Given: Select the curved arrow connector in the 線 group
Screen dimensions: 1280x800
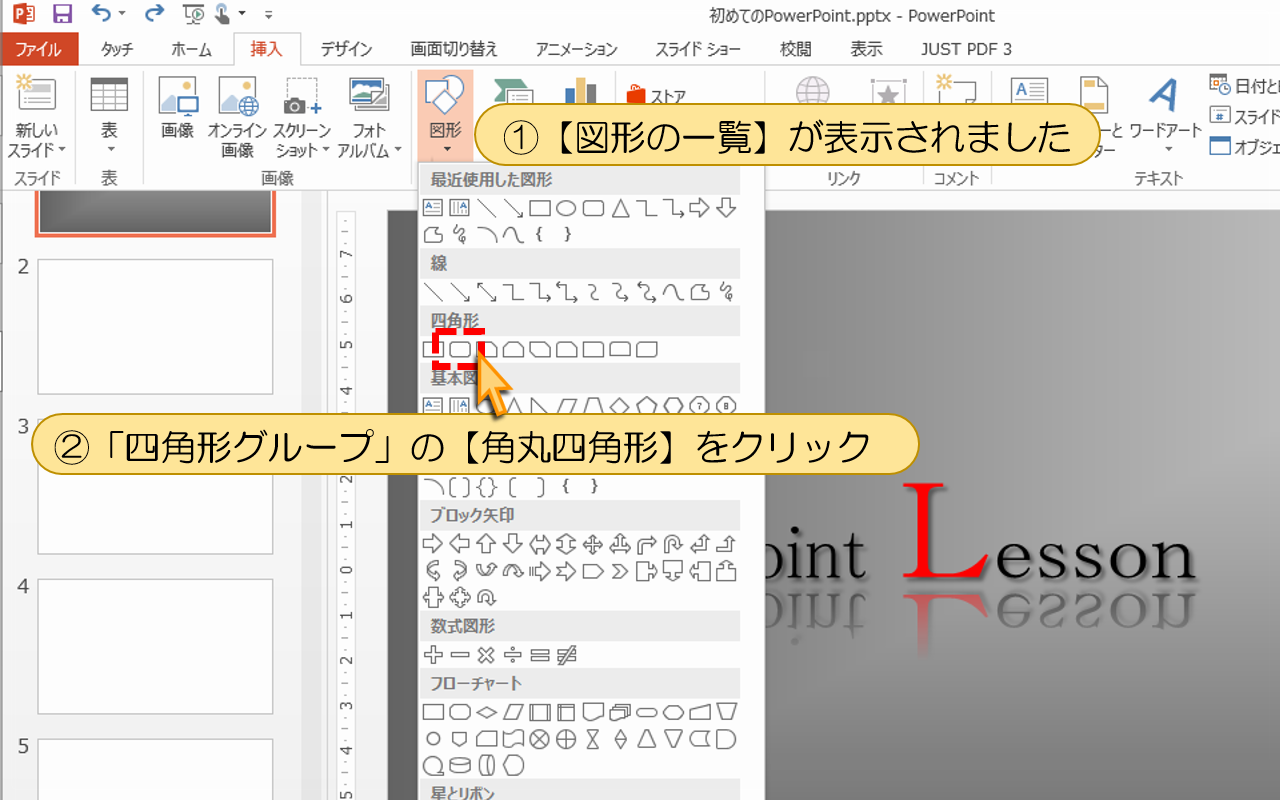Looking at the screenshot, I should coord(620,292).
